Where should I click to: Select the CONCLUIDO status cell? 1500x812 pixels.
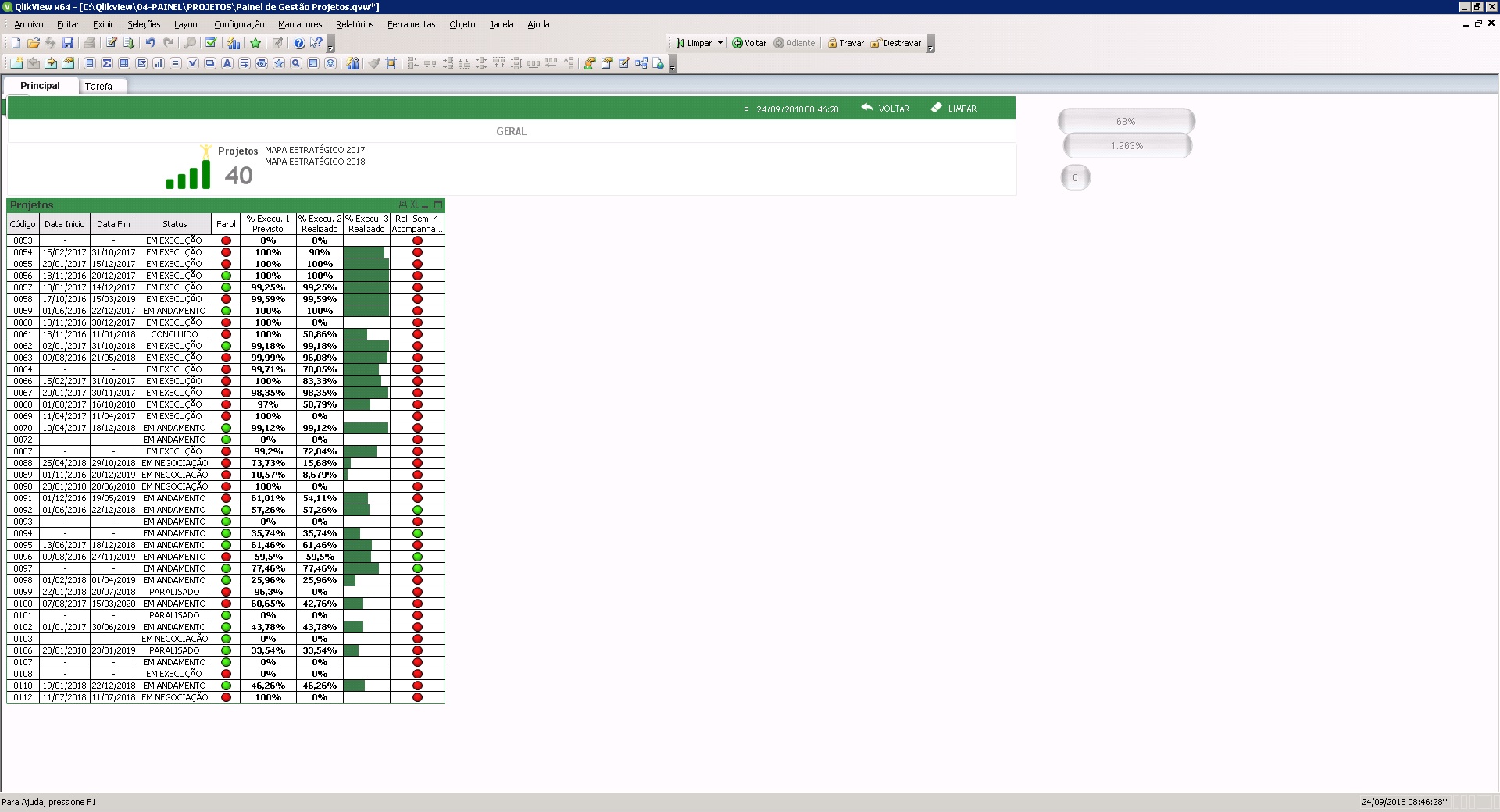pos(174,334)
